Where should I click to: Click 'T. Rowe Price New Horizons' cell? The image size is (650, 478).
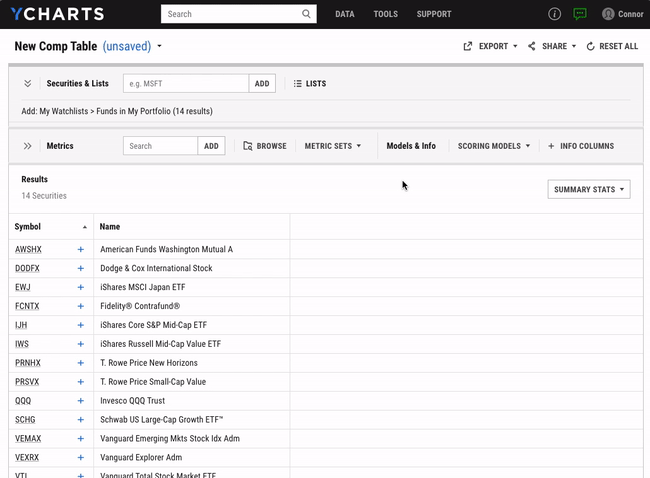click(x=149, y=363)
